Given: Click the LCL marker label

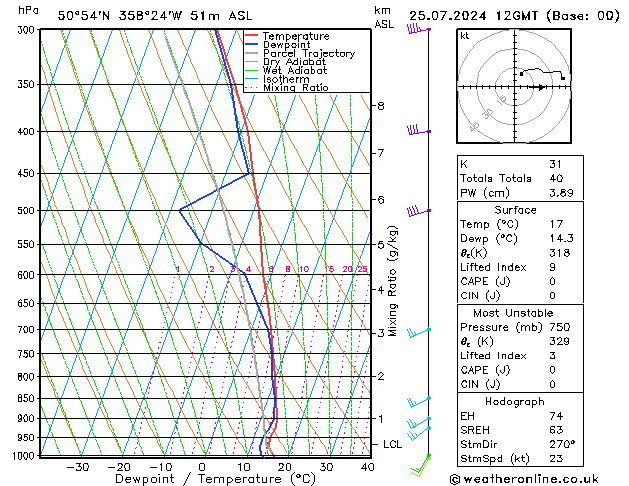Looking at the screenshot, I should (x=392, y=444).
